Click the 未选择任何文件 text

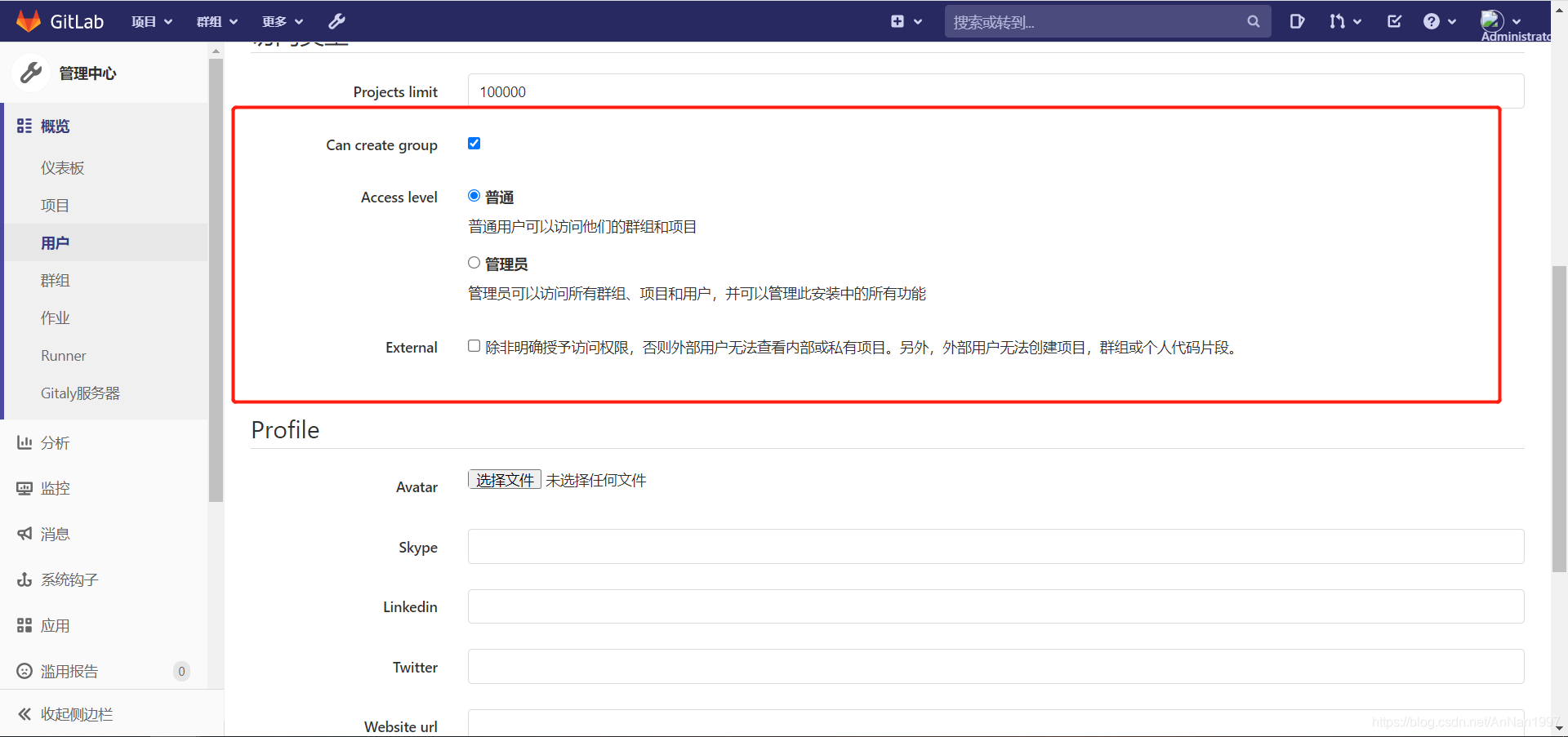(x=596, y=480)
